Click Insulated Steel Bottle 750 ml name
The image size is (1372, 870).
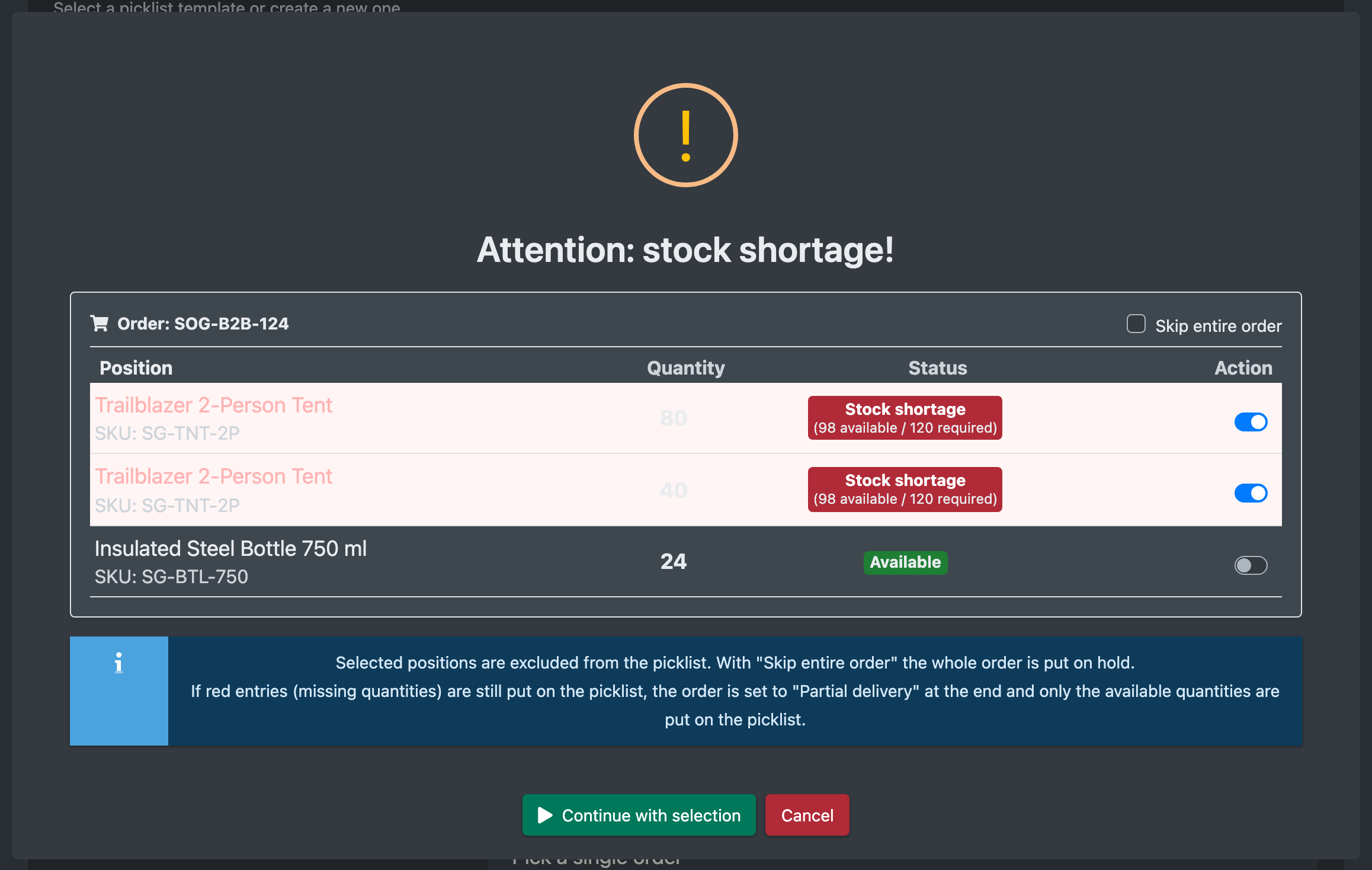pyautogui.click(x=230, y=549)
